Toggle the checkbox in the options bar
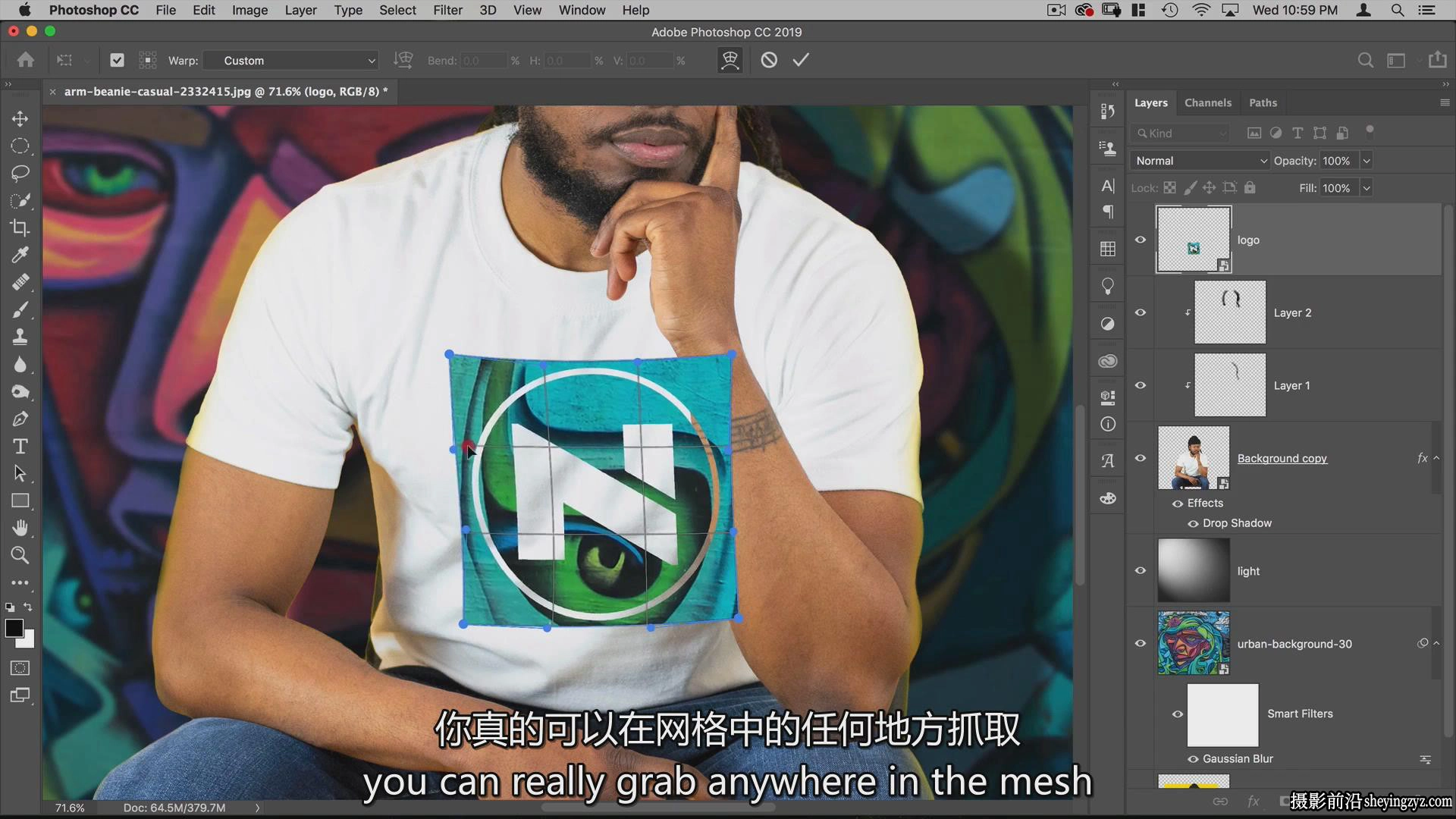The image size is (1456, 819). [x=117, y=60]
